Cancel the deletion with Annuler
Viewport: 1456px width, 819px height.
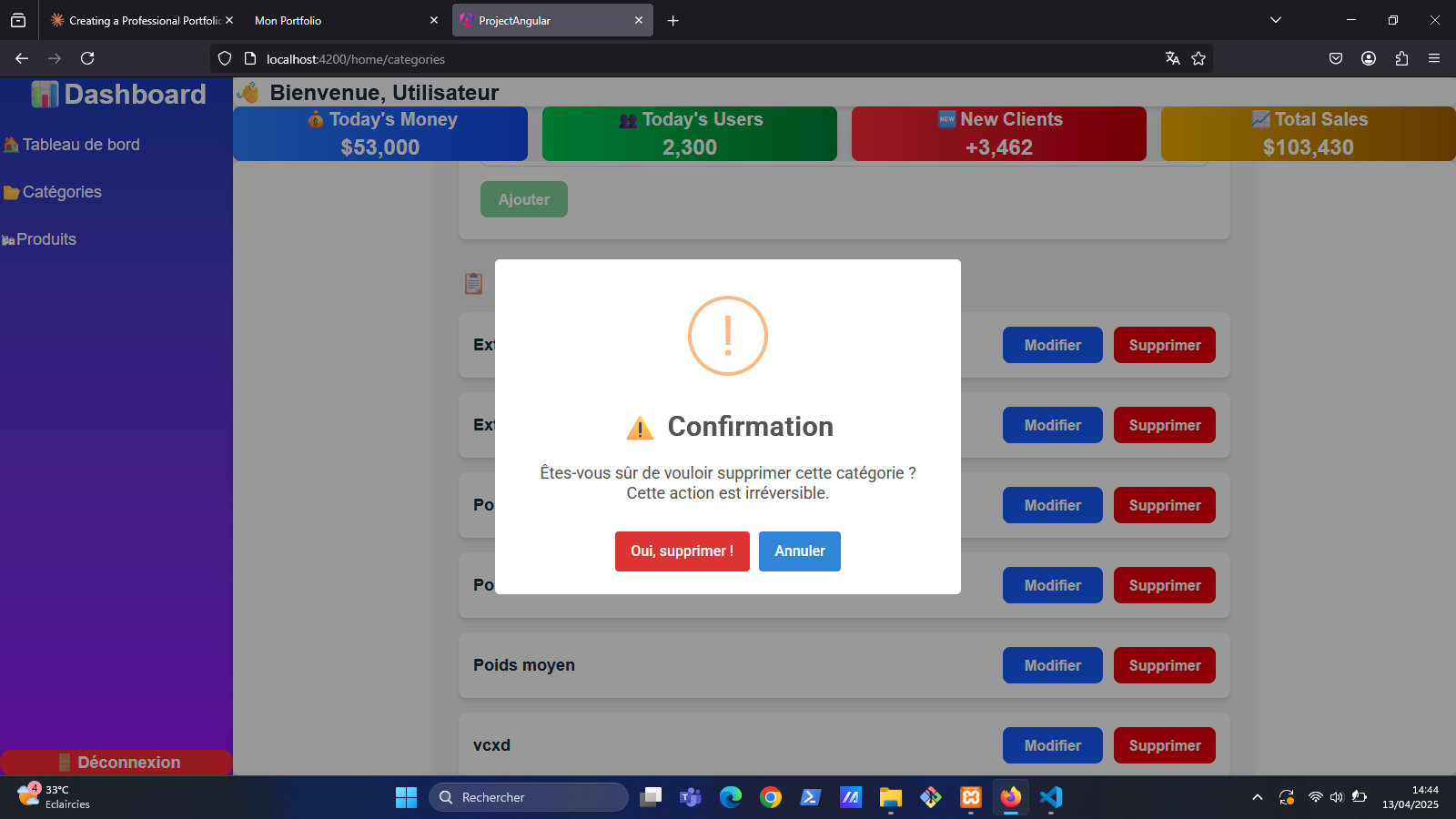pyautogui.click(x=800, y=551)
